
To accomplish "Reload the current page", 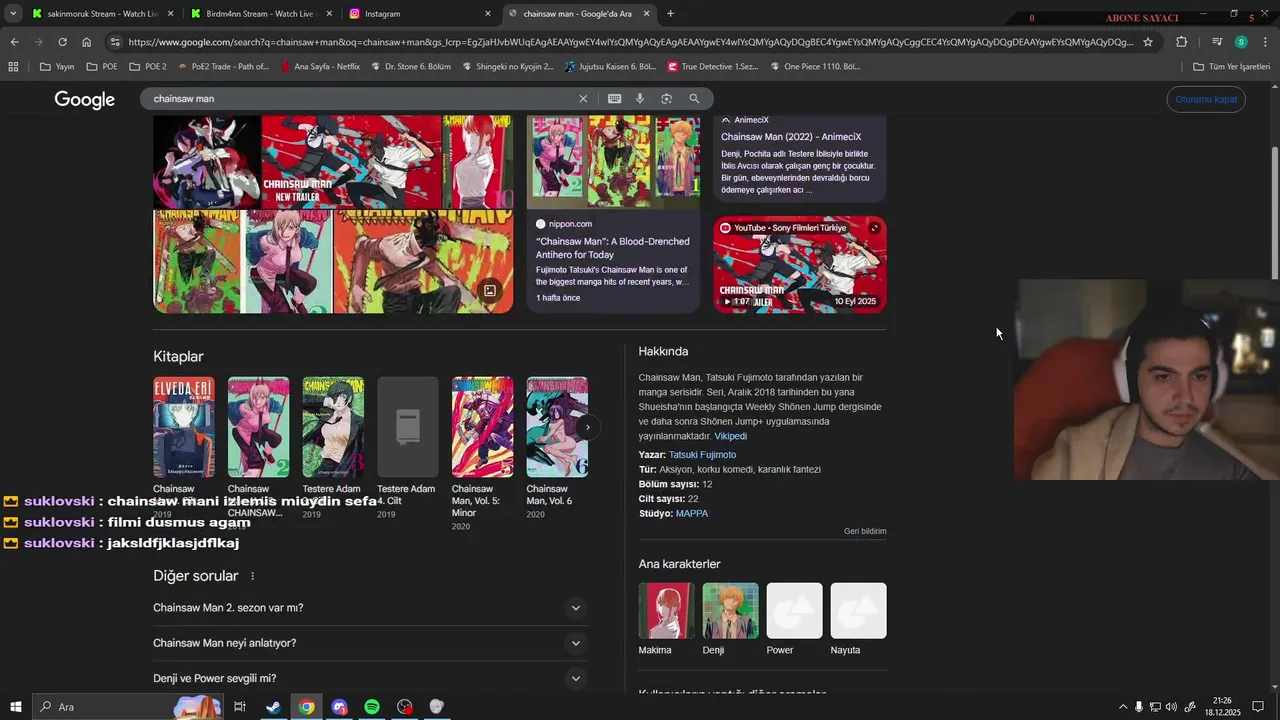I will 62,42.
